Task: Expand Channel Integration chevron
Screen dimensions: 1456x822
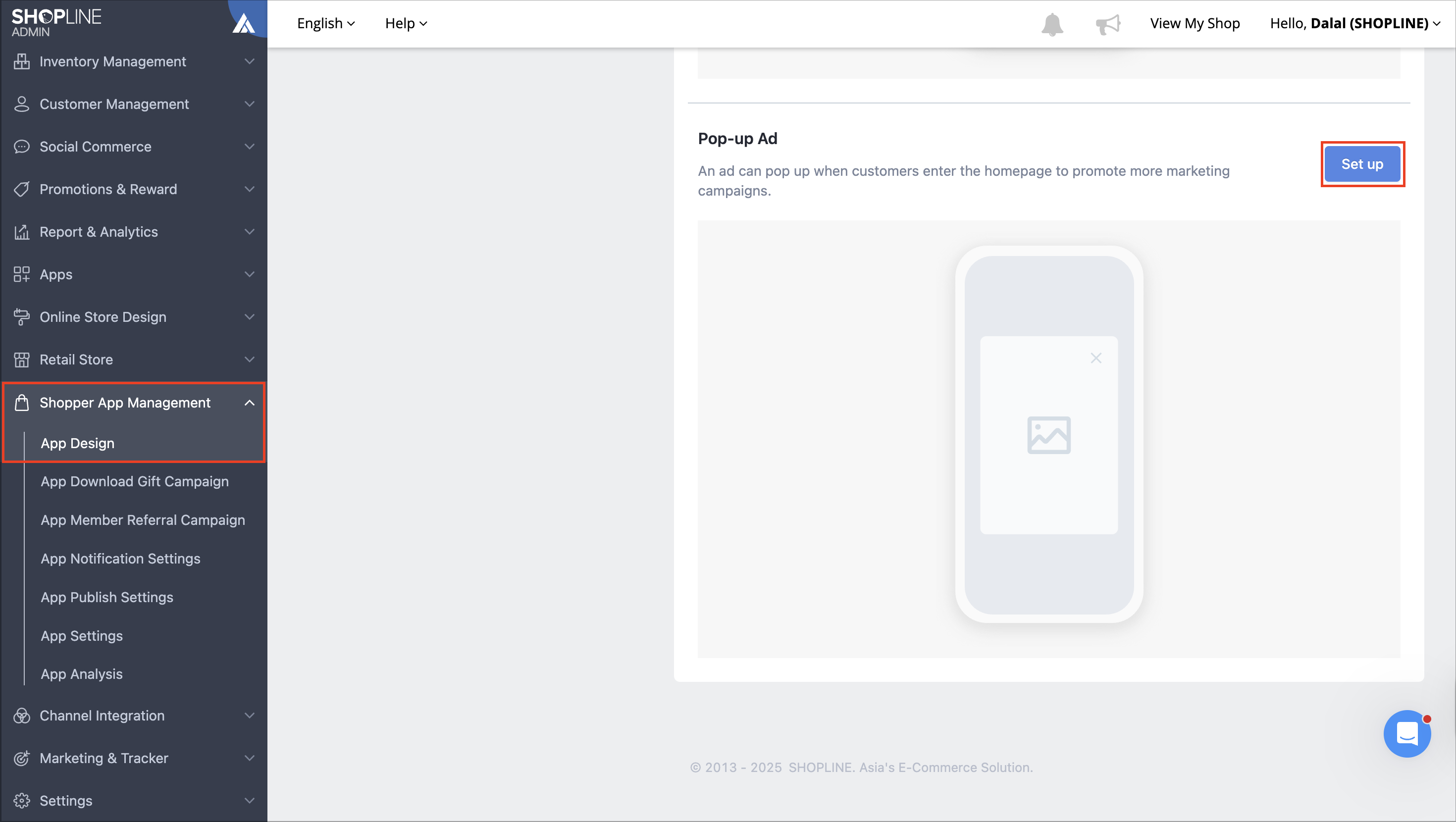Action: coord(249,716)
